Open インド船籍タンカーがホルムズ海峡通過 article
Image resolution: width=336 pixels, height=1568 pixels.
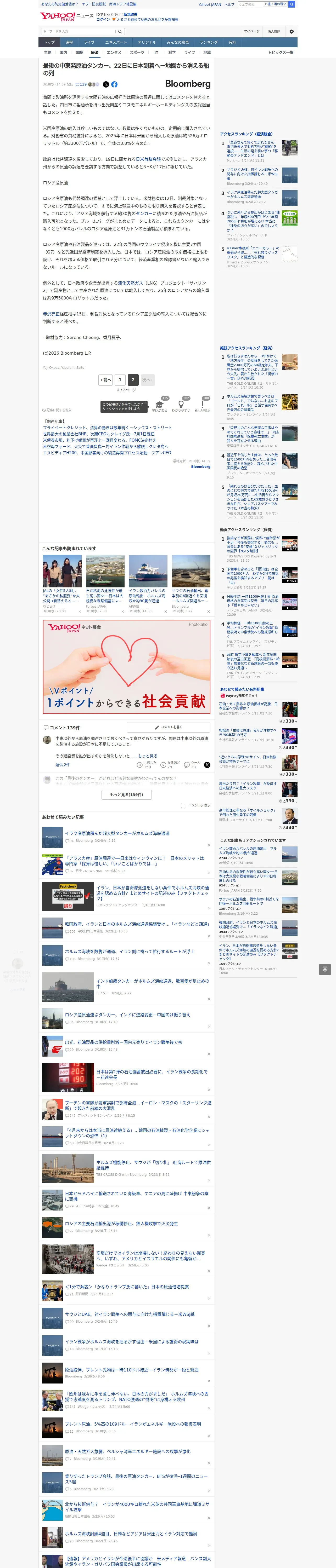pyautogui.click(x=153, y=984)
